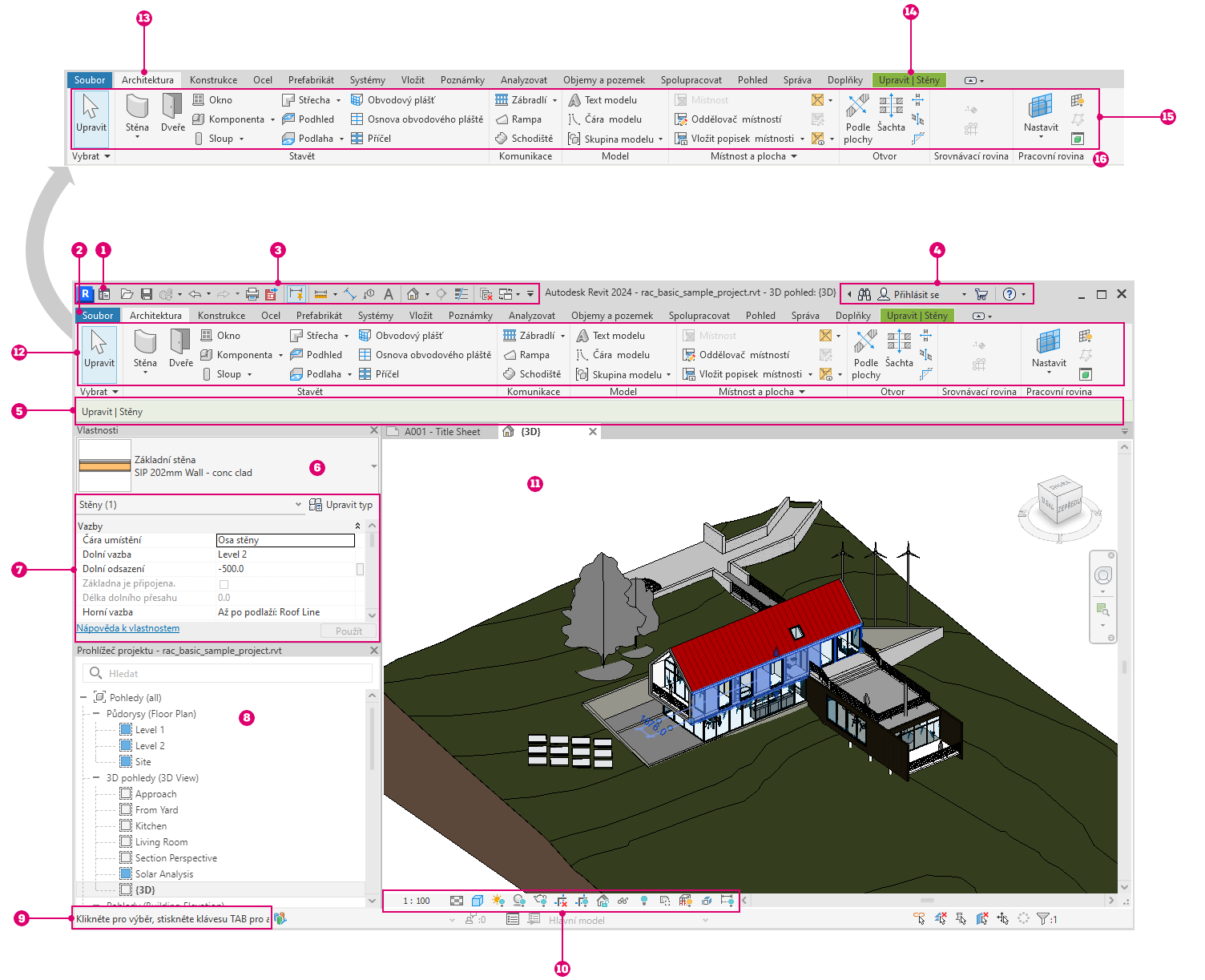Viewport: 1205px width, 980px height.
Task: Open the rendering dialog teapot icon
Action: 540,901
